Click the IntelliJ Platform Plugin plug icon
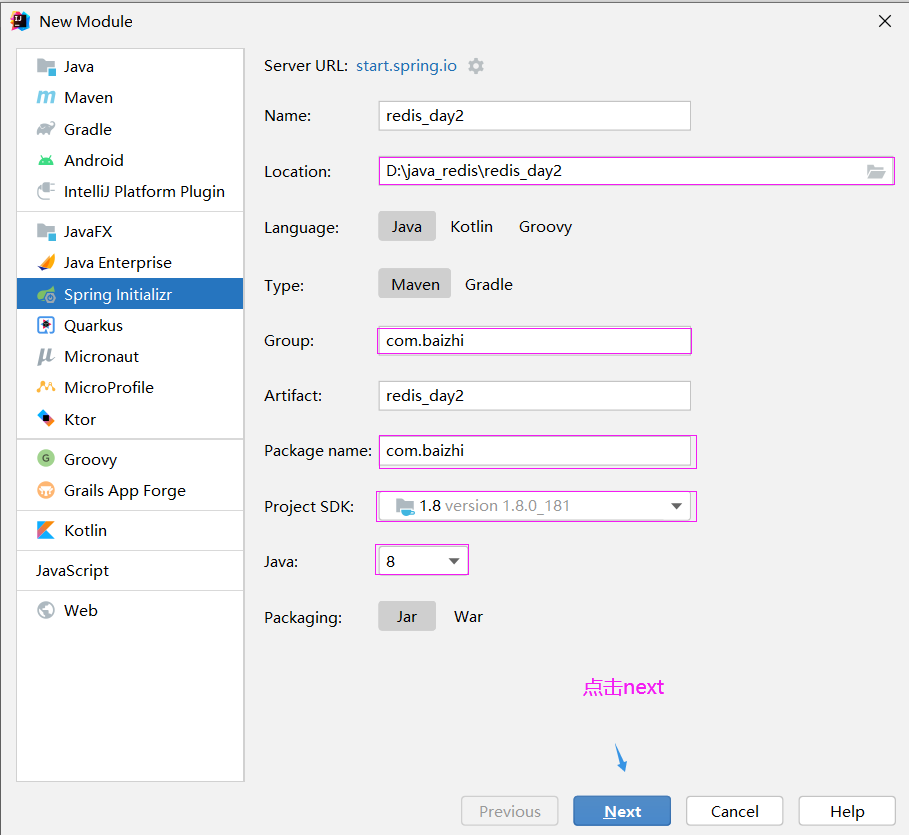 (46, 191)
